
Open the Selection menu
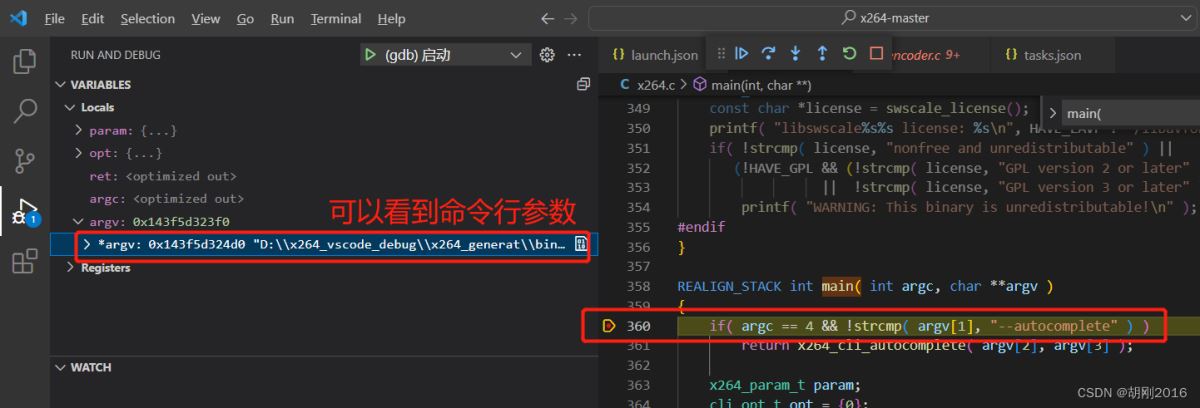coord(149,19)
